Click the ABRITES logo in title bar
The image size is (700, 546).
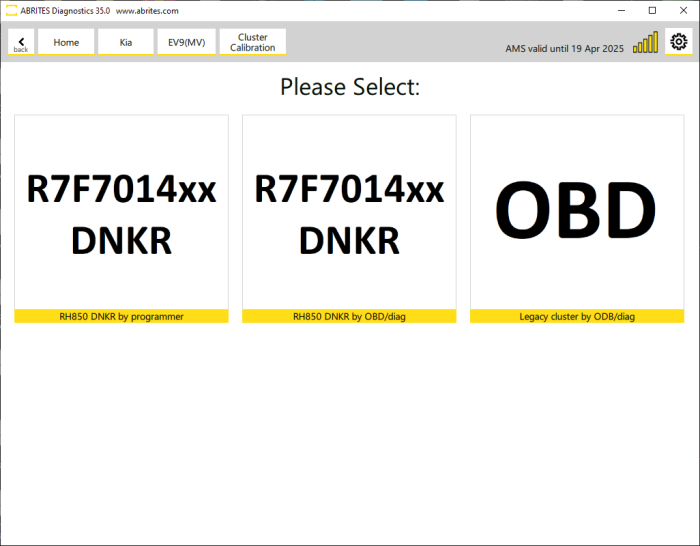tap(11, 10)
